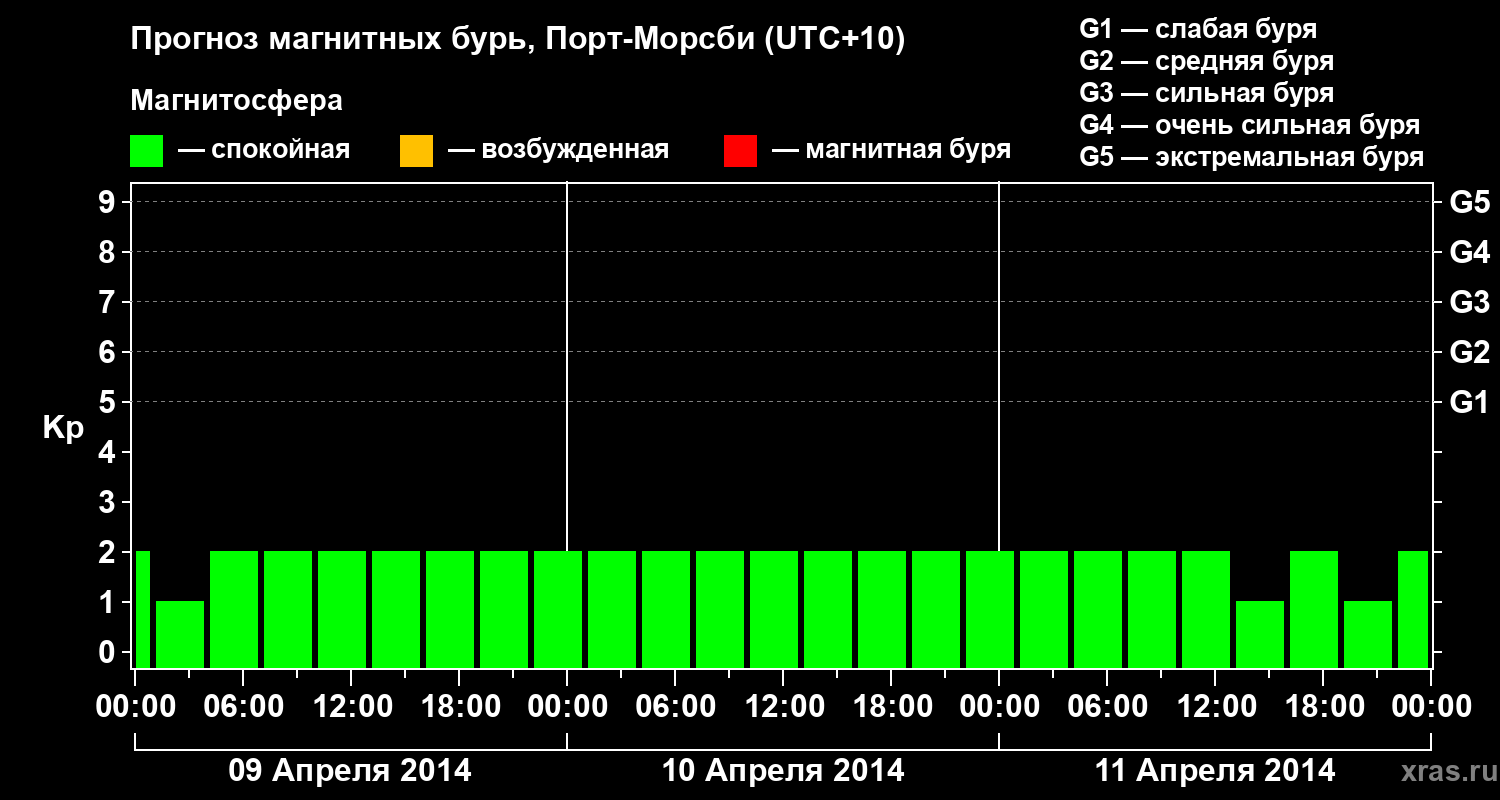Click the G4 «очень сильная буря» entry
This screenshot has width=1500, height=800.
[1250, 125]
